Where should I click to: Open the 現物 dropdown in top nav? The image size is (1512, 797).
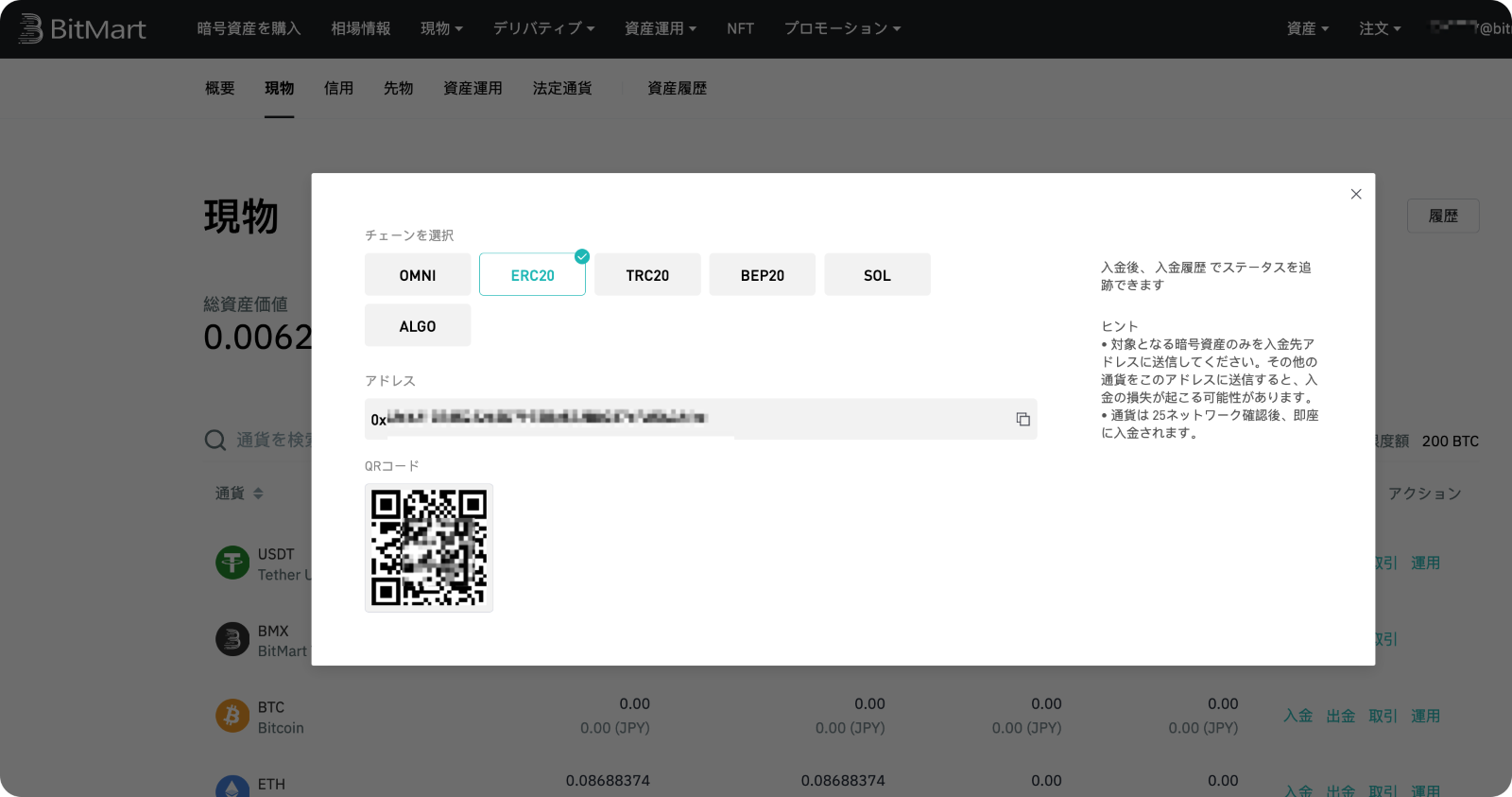point(441,28)
